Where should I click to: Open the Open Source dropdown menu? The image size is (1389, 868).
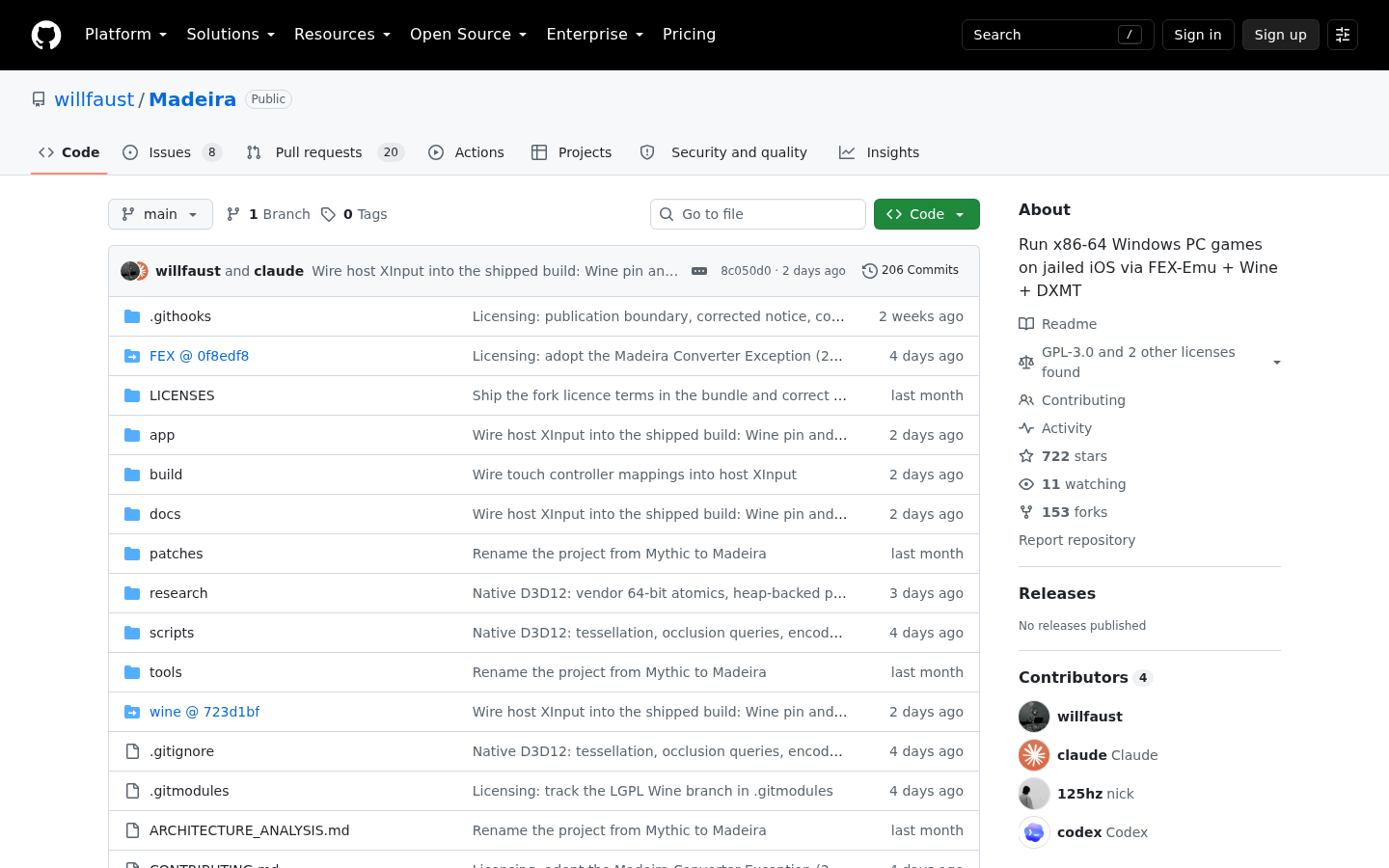[x=468, y=35]
